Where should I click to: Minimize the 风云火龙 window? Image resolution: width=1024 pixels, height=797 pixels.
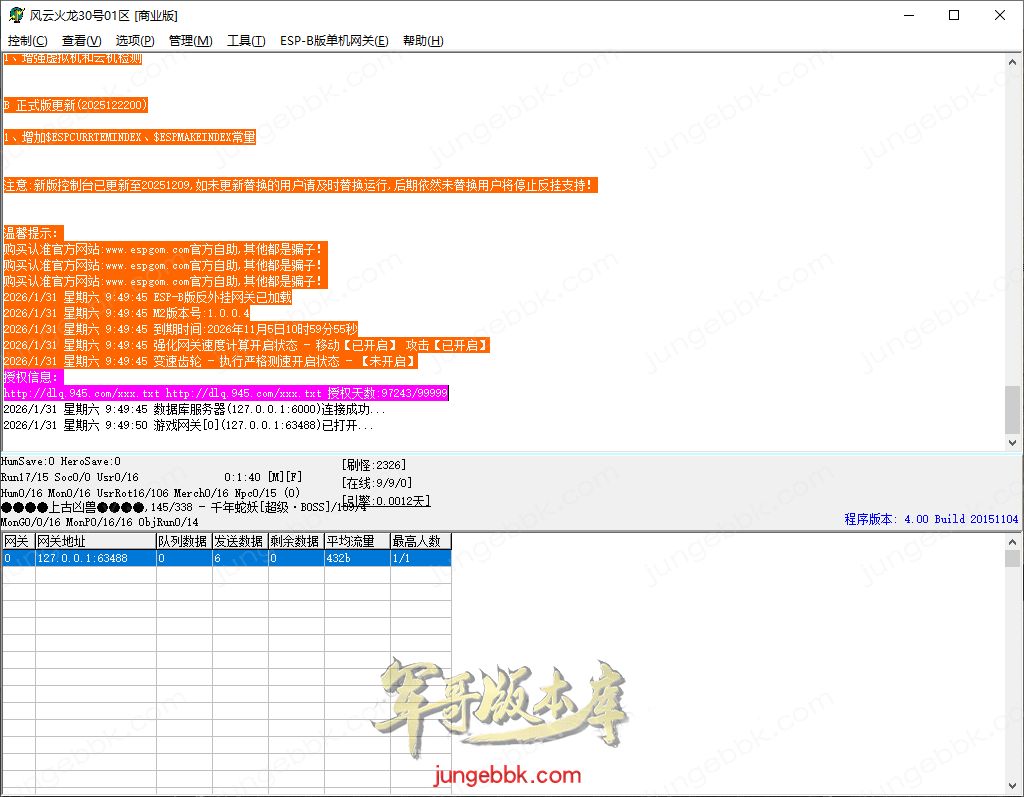coord(908,16)
